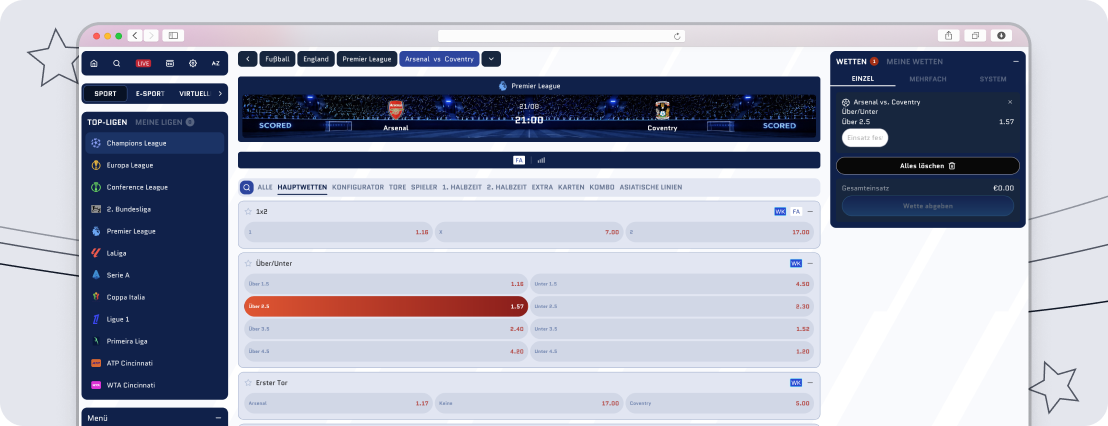Open the Asiatische Linien tab
1108x426 pixels.
click(651, 188)
